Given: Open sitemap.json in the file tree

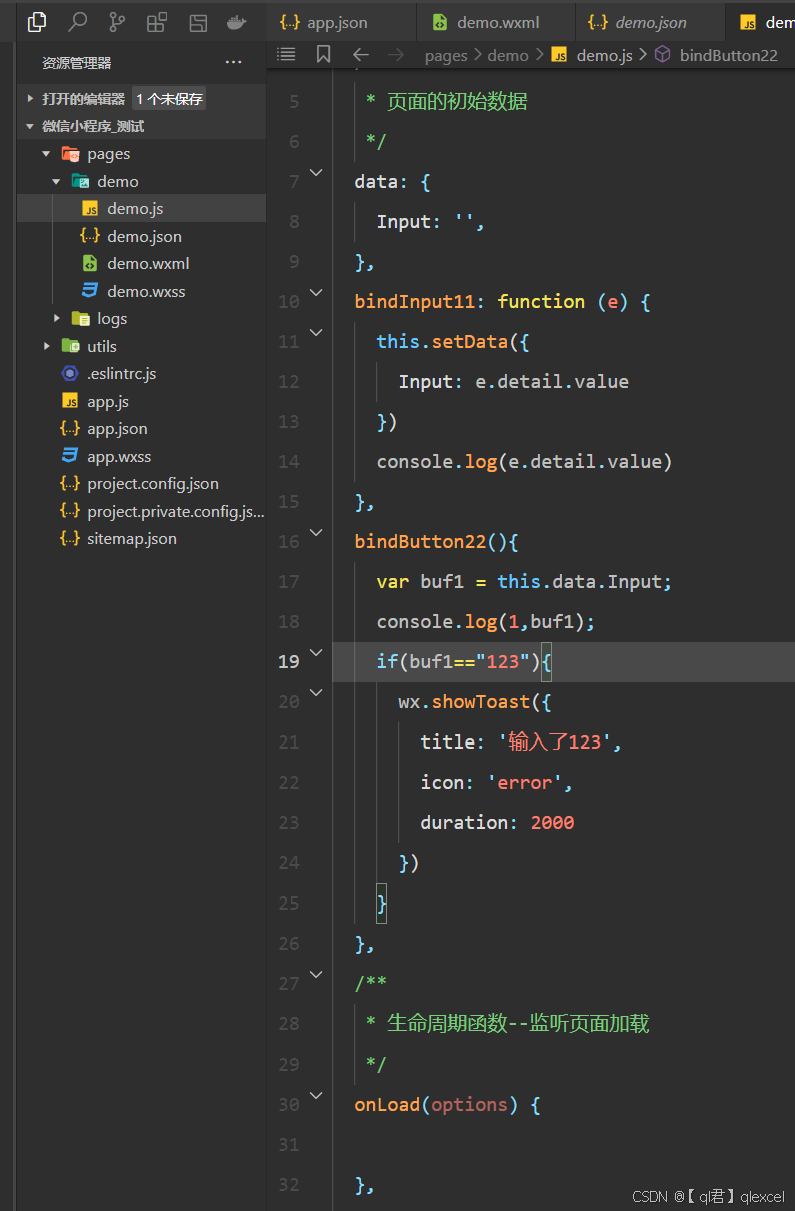Looking at the screenshot, I should [142, 538].
